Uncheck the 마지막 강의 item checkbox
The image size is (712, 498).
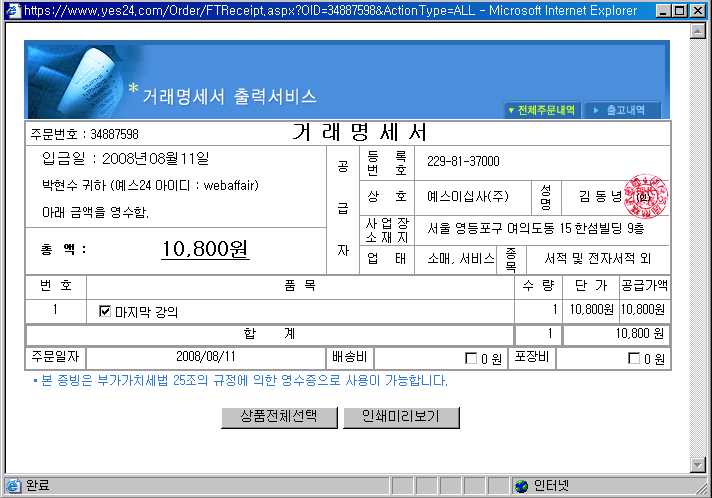point(105,311)
